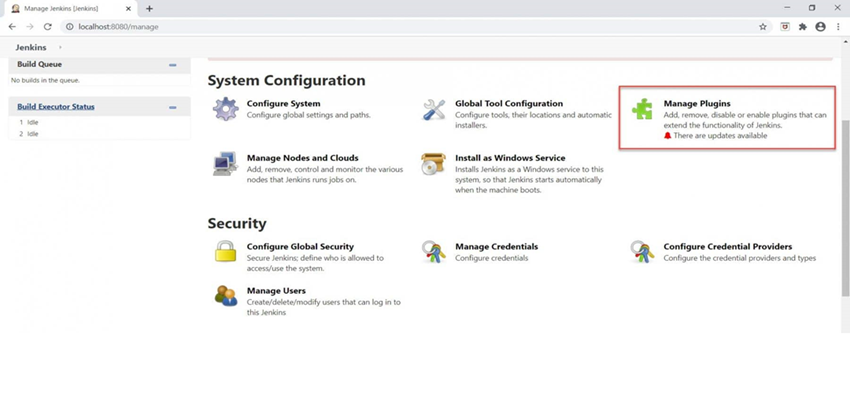
Task: Click the red updates available bell icon
Action: point(667,136)
